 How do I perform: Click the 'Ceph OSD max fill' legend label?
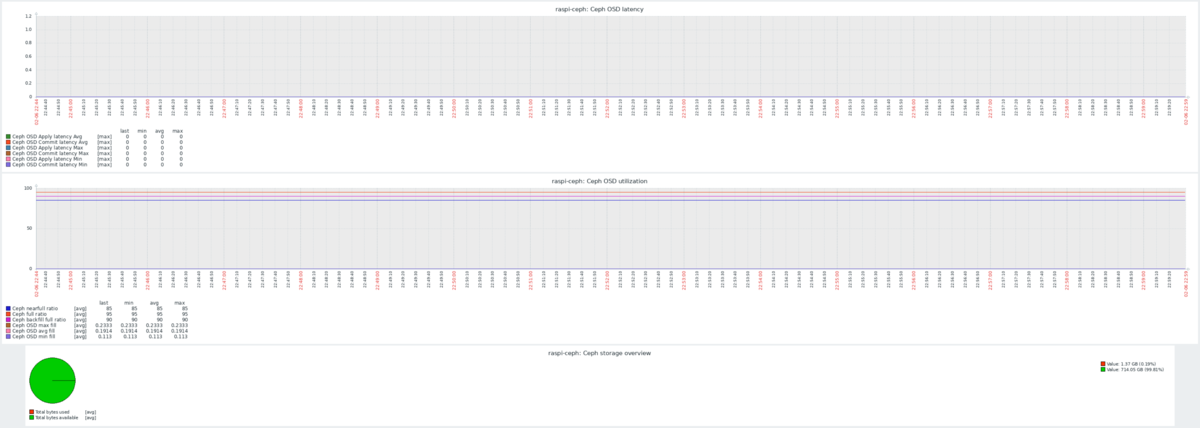(34, 325)
